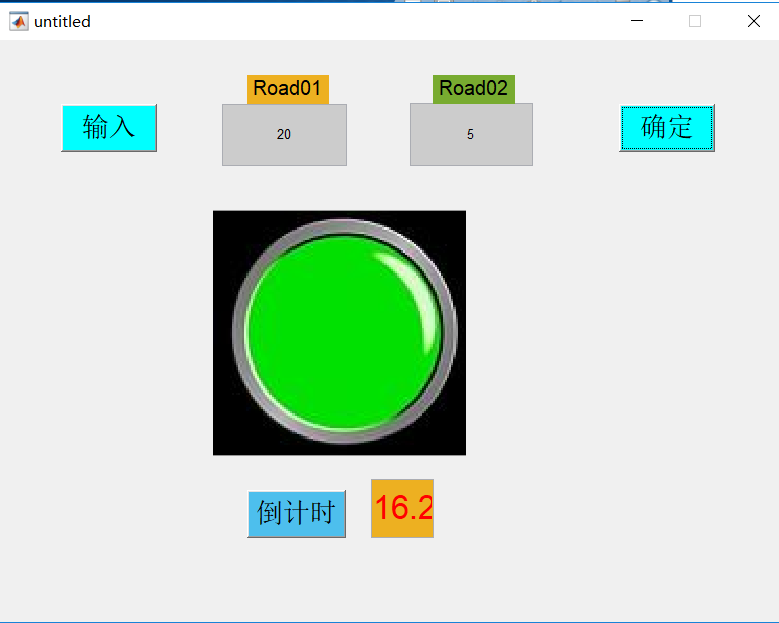Click the Road01 input field showing 20
The image size is (779, 623).
284,135
